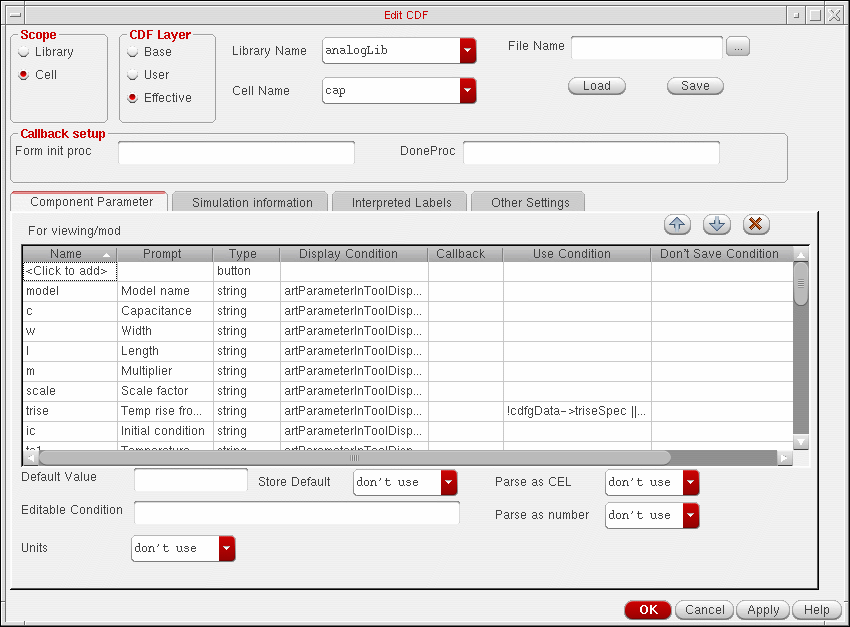Click the Display Condition column header
Screen dimensions: 850x627
pos(354,254)
